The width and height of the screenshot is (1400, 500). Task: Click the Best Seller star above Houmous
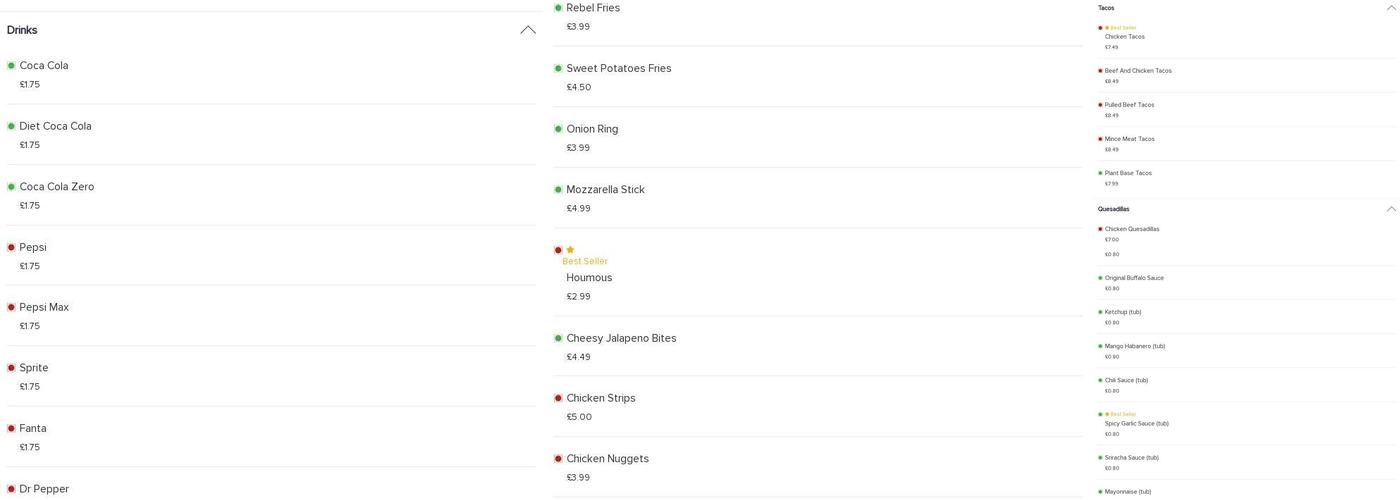(x=570, y=250)
